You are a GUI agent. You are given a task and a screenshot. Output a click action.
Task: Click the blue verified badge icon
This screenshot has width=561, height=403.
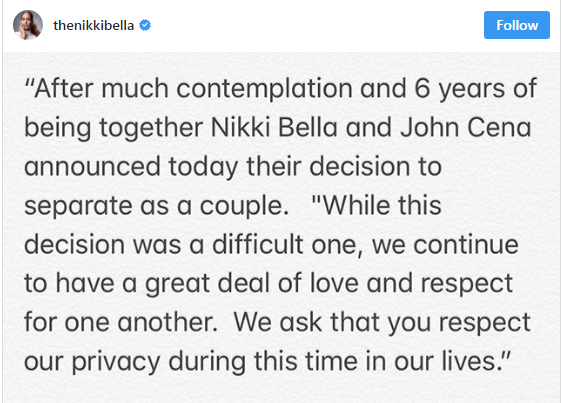[145, 25]
